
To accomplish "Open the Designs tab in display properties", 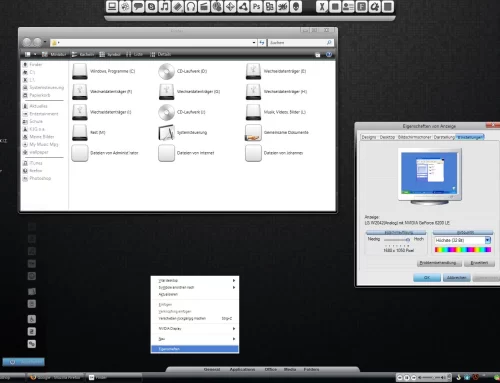I will pos(369,137).
